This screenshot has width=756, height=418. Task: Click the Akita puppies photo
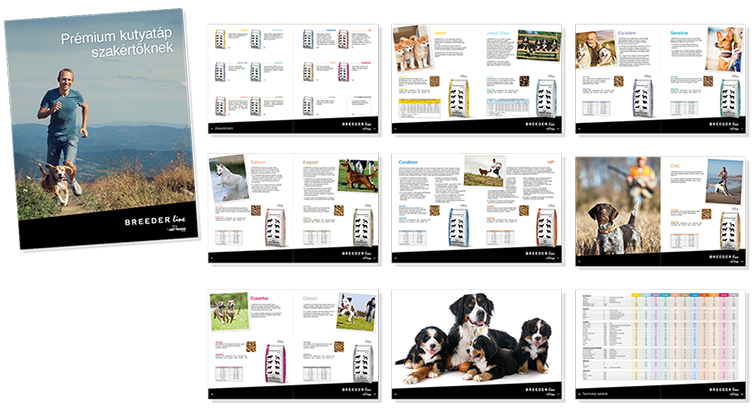click(x=412, y=48)
